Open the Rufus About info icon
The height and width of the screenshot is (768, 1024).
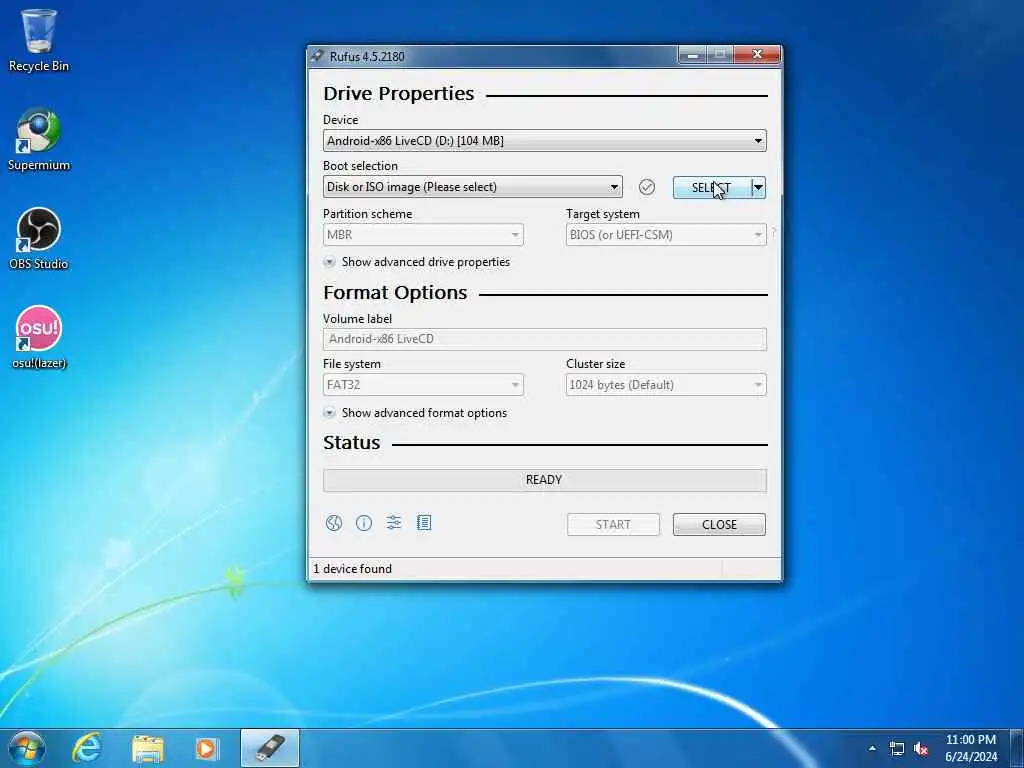tap(364, 523)
